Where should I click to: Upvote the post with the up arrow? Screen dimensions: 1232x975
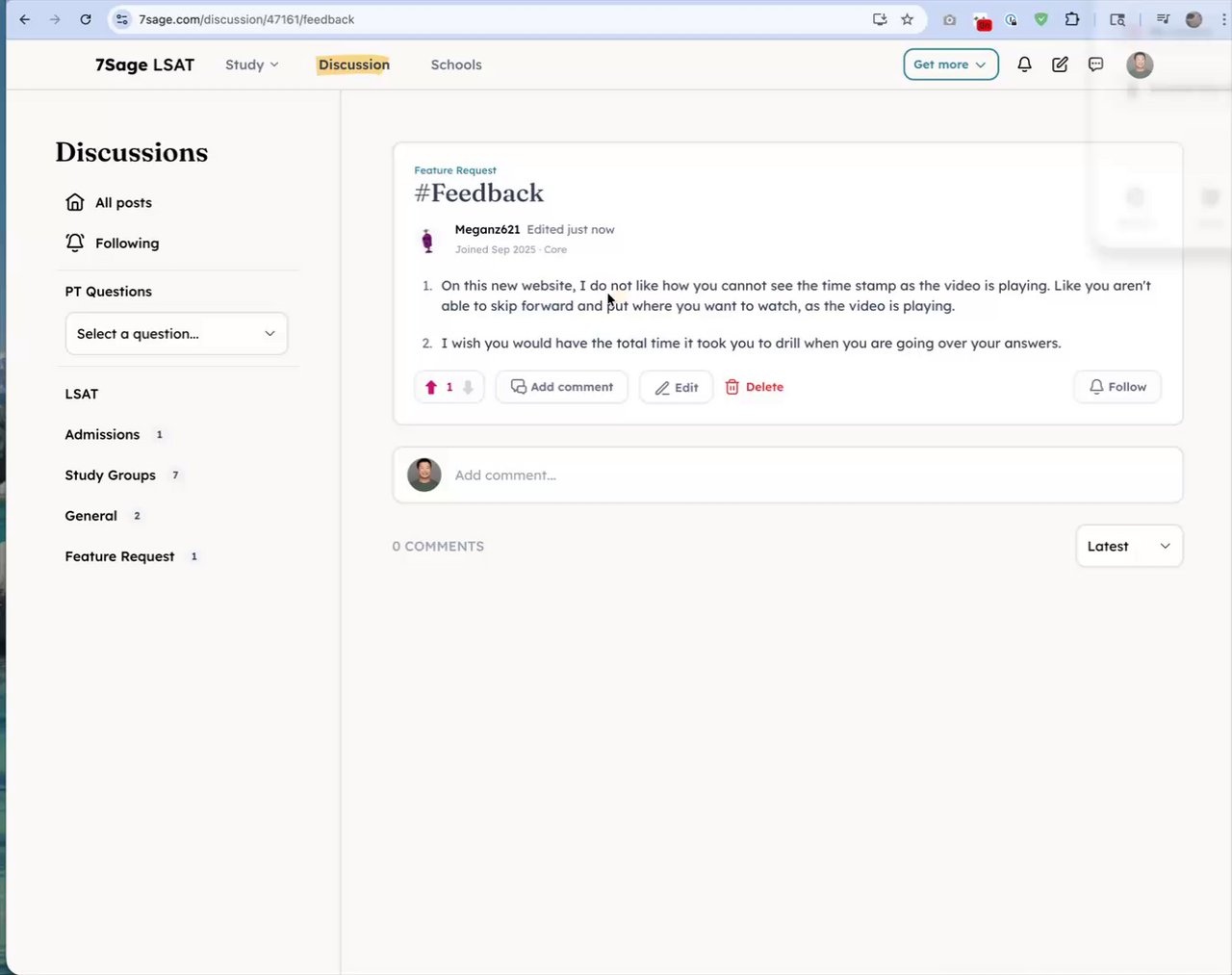(431, 387)
